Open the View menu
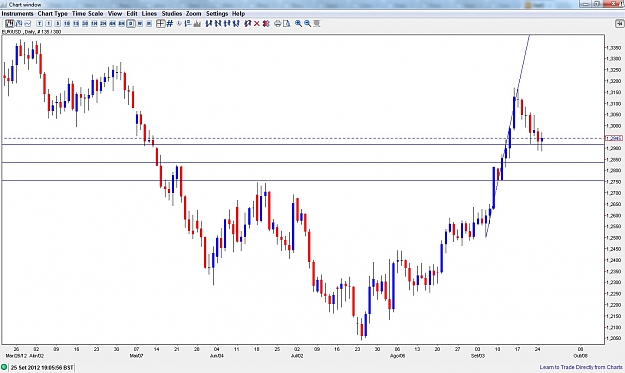 point(115,14)
